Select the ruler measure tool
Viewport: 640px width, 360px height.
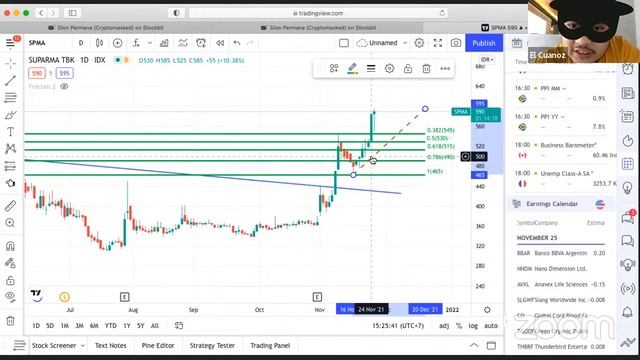pos(11,206)
